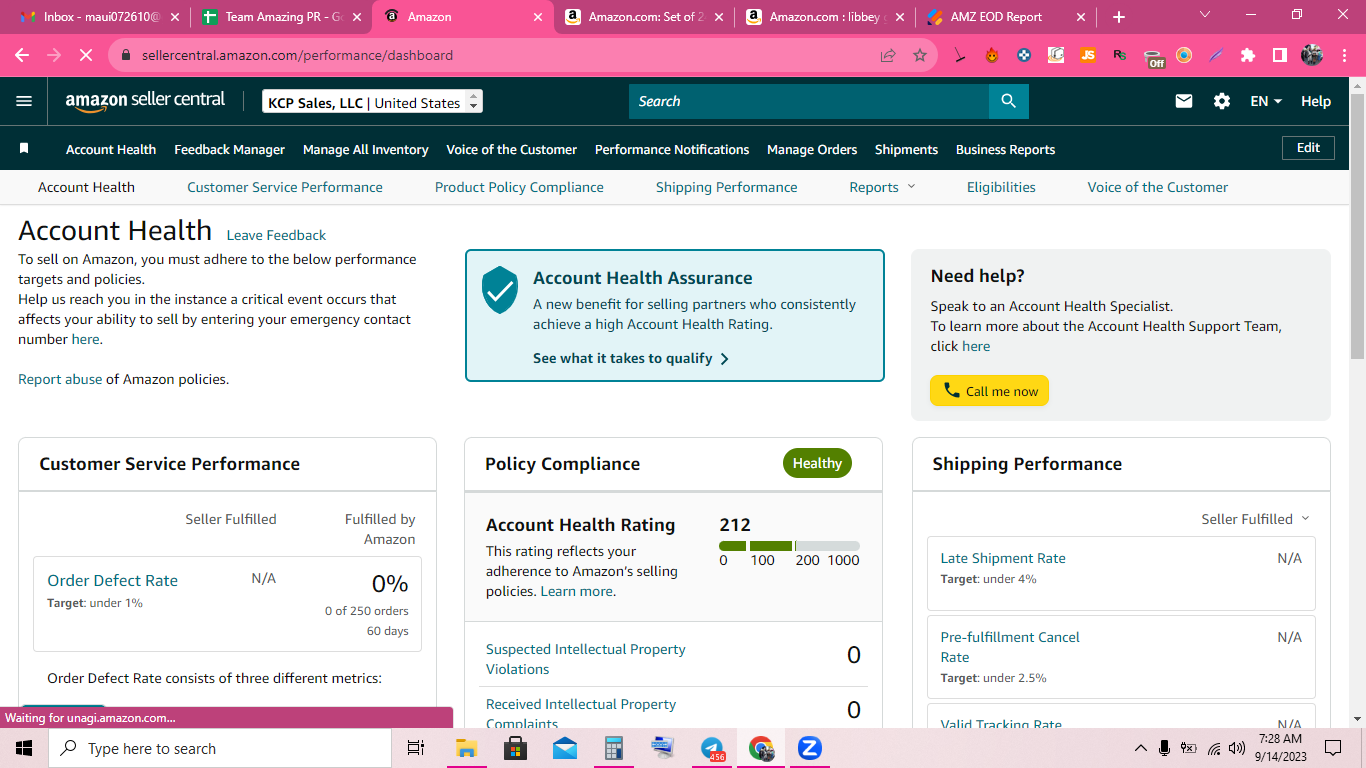Click the Amazon Seller Central logo

pos(145,101)
